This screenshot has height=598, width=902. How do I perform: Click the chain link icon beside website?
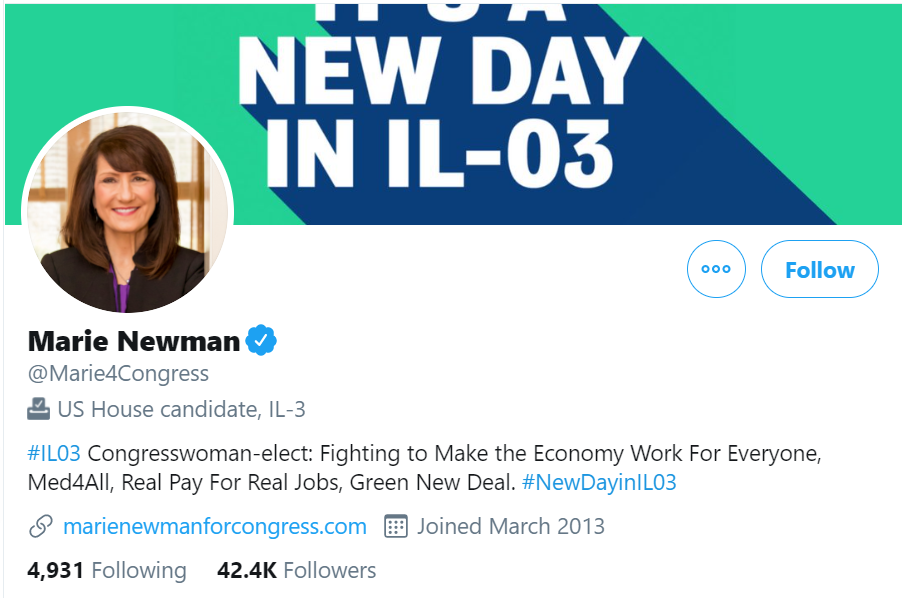click(x=40, y=526)
